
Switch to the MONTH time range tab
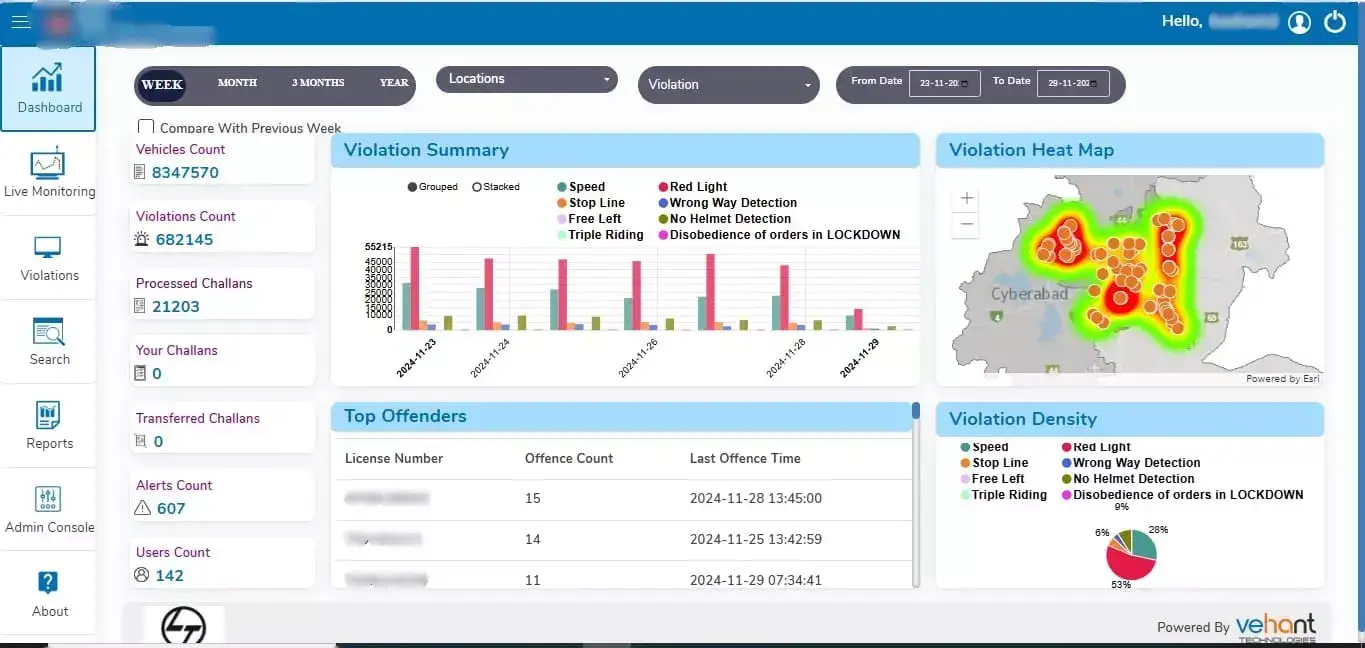coord(237,83)
